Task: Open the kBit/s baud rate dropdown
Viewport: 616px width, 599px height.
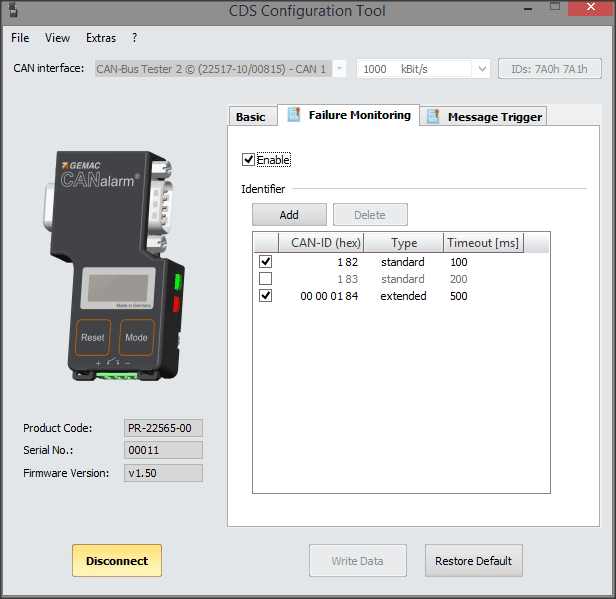Action: coord(480,69)
